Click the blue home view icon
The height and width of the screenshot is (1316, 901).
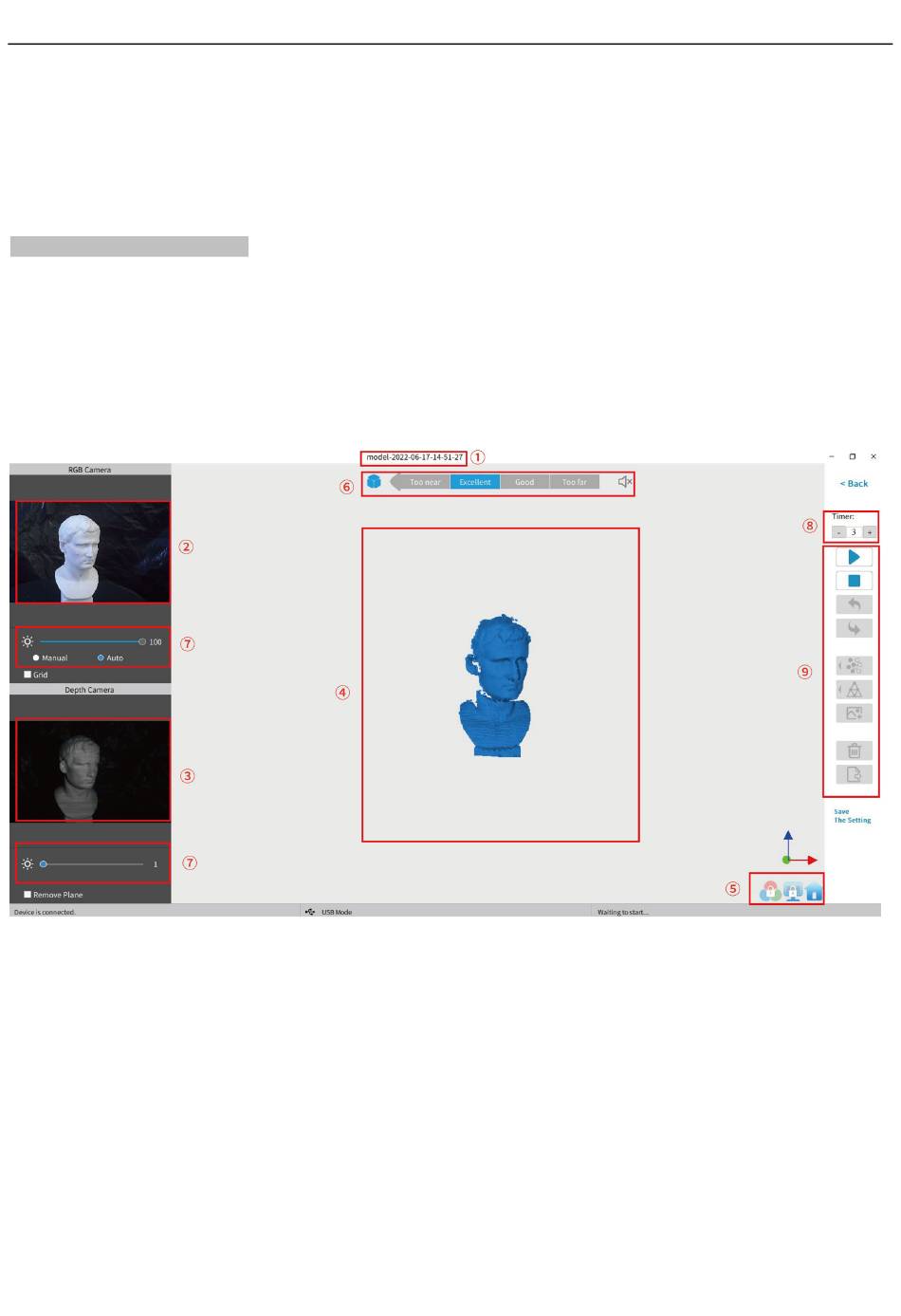pyautogui.click(x=814, y=892)
